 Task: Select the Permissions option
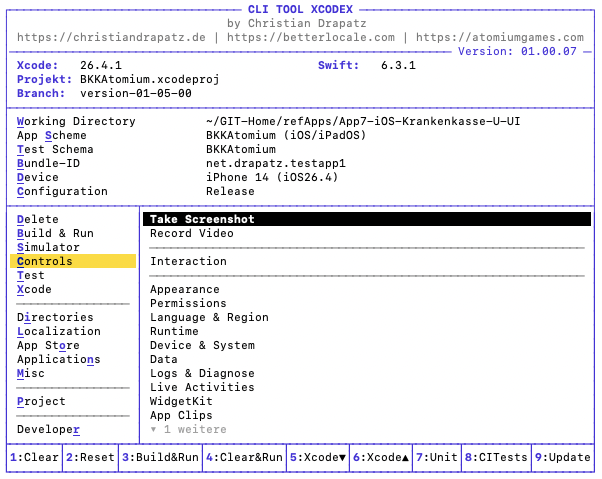pyautogui.click(x=188, y=303)
